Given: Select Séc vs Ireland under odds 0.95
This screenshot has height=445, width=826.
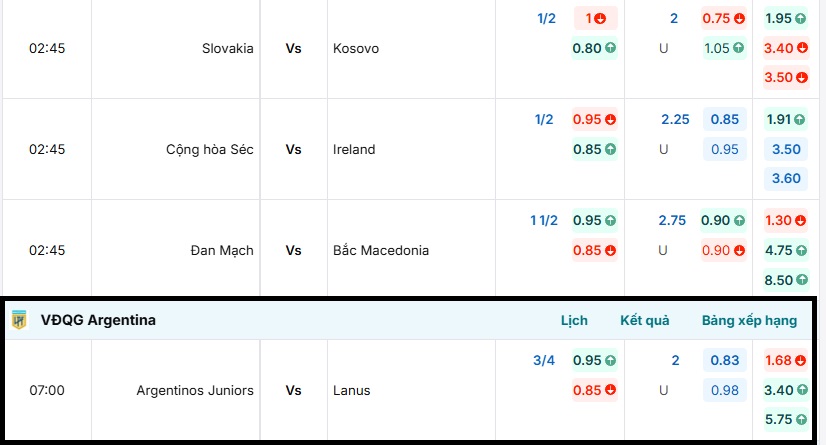Looking at the screenshot, I should coord(724,149).
